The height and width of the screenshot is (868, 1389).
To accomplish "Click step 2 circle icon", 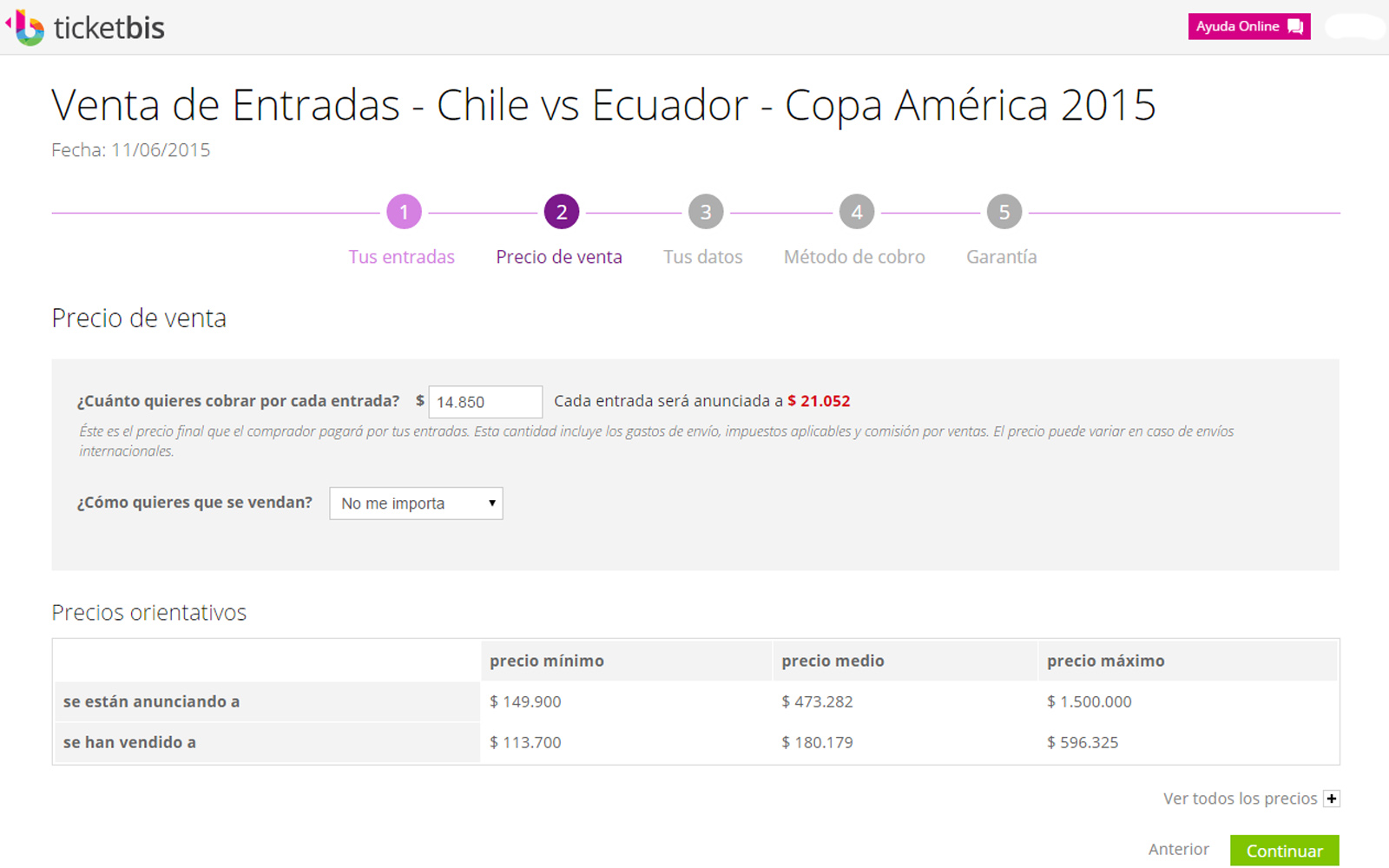I will 562,212.
